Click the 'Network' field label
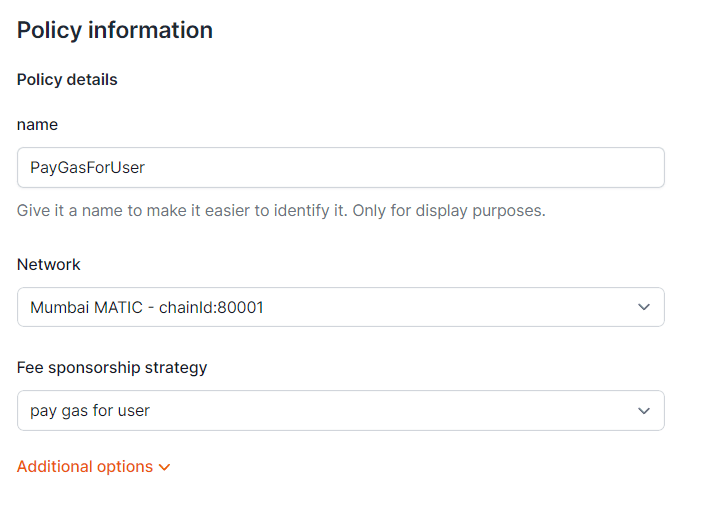 pos(49,264)
